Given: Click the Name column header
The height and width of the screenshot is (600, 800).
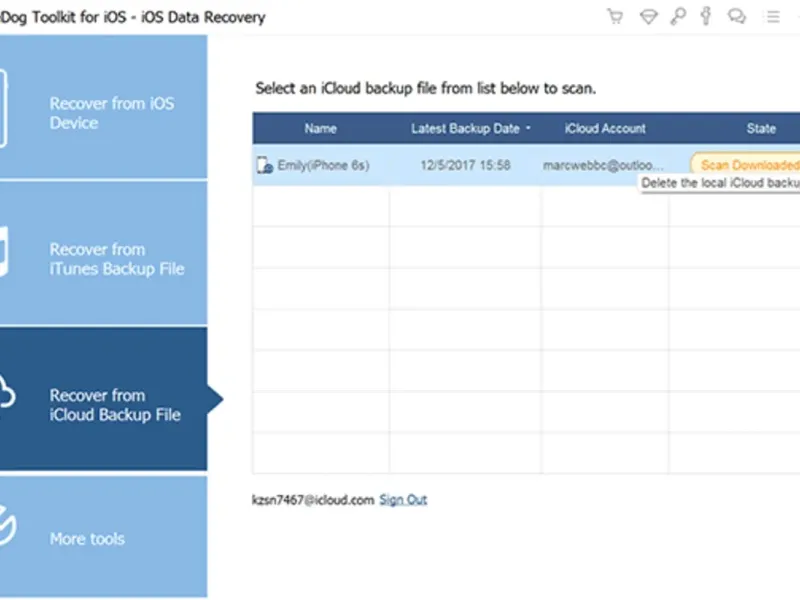Looking at the screenshot, I should click(321, 129).
